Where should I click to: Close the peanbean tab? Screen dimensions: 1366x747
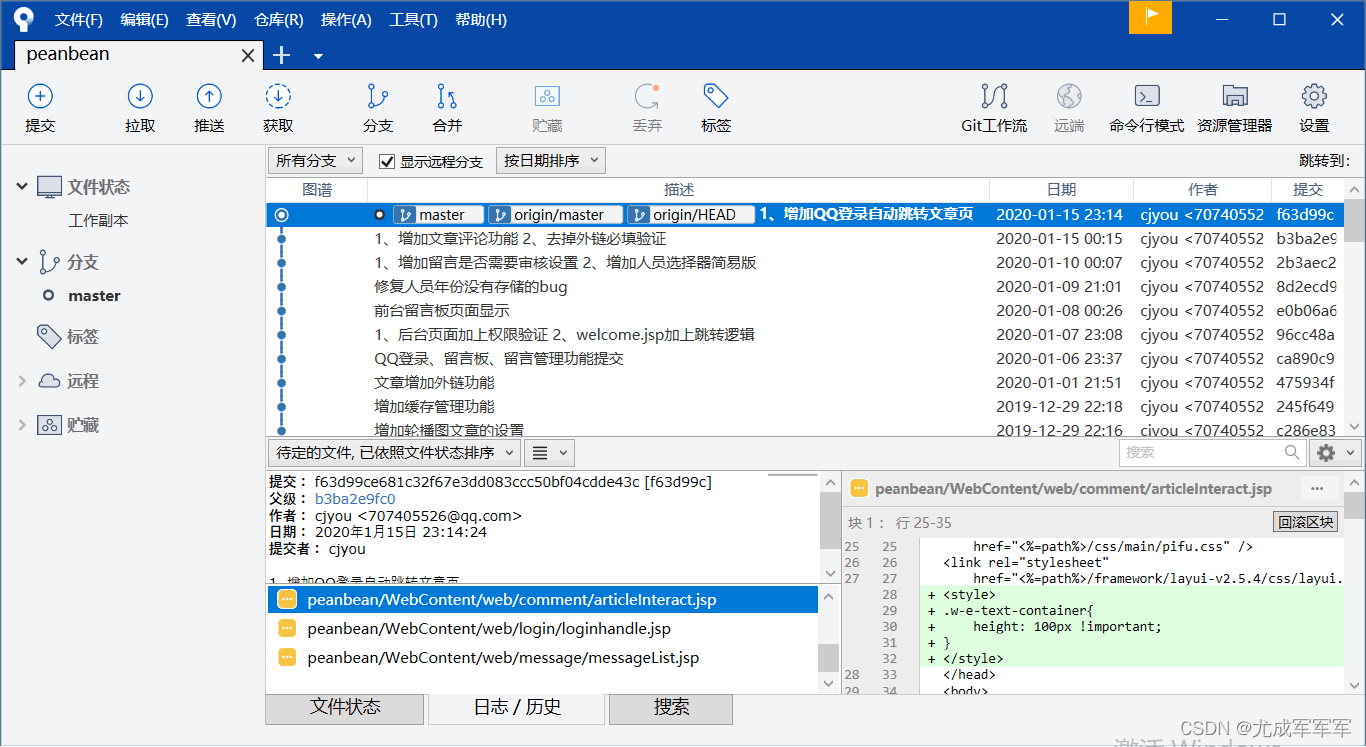coord(248,56)
